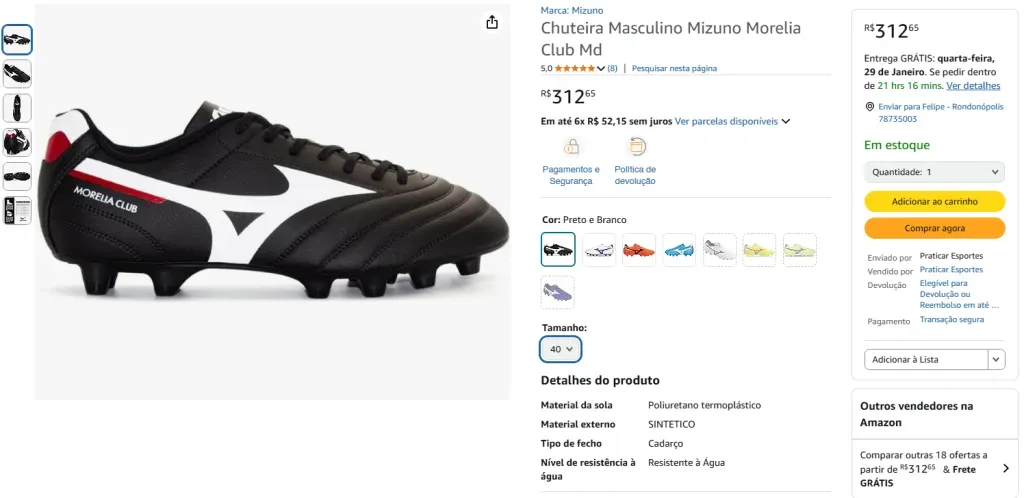The width and height of the screenshot is (1024, 498).
Task: Open star rating breakdown chevron
Action: tap(601, 68)
